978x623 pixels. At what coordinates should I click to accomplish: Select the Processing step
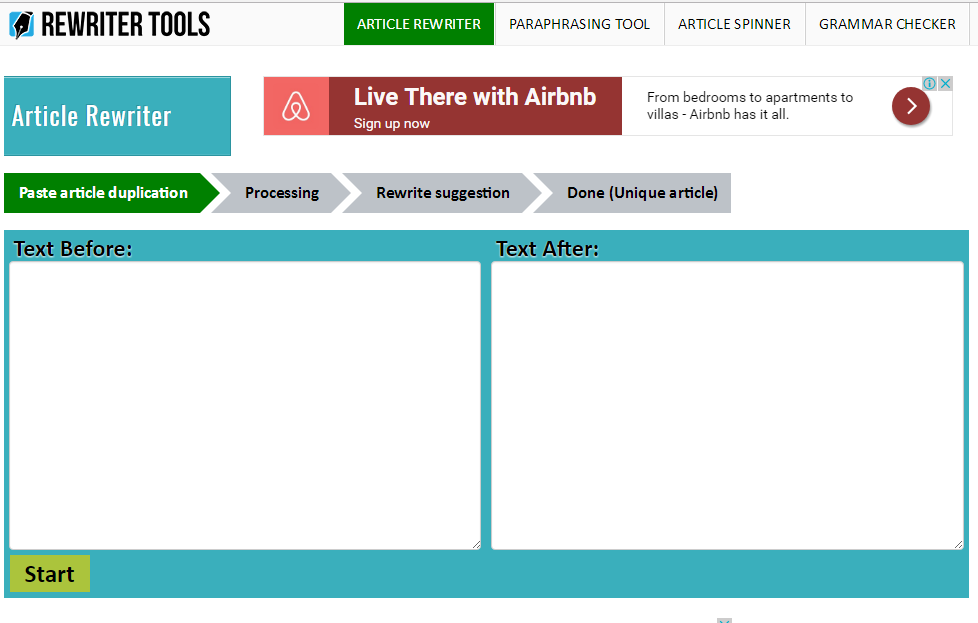[282, 193]
